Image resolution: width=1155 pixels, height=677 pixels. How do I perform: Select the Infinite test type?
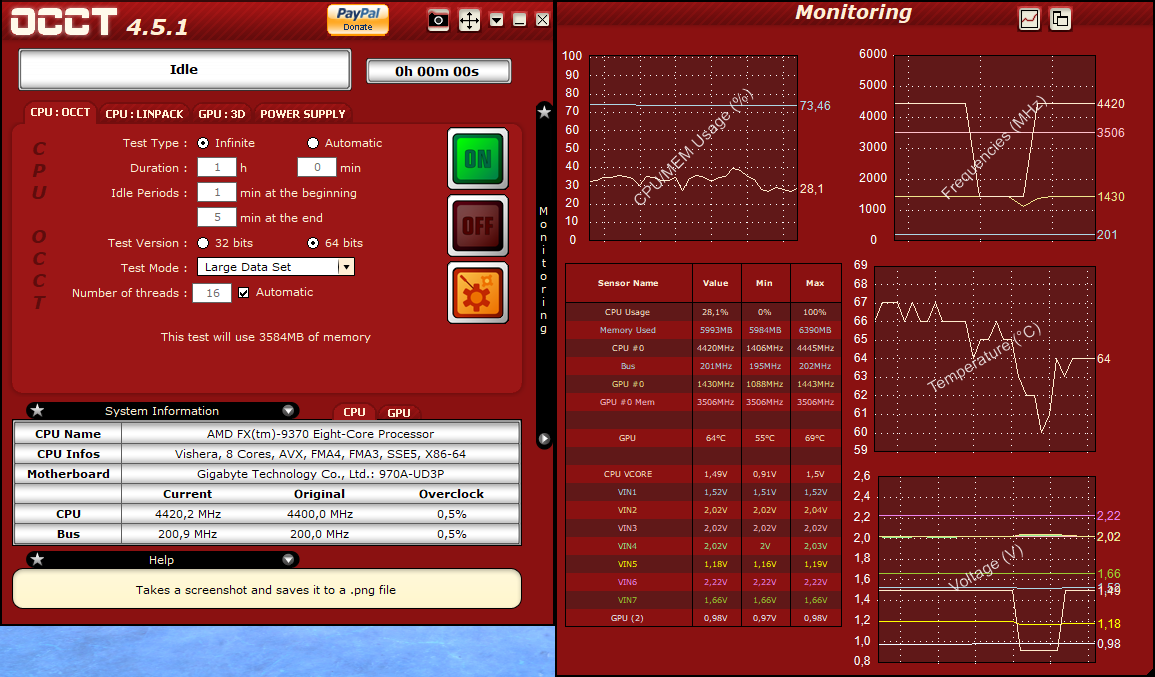203,143
